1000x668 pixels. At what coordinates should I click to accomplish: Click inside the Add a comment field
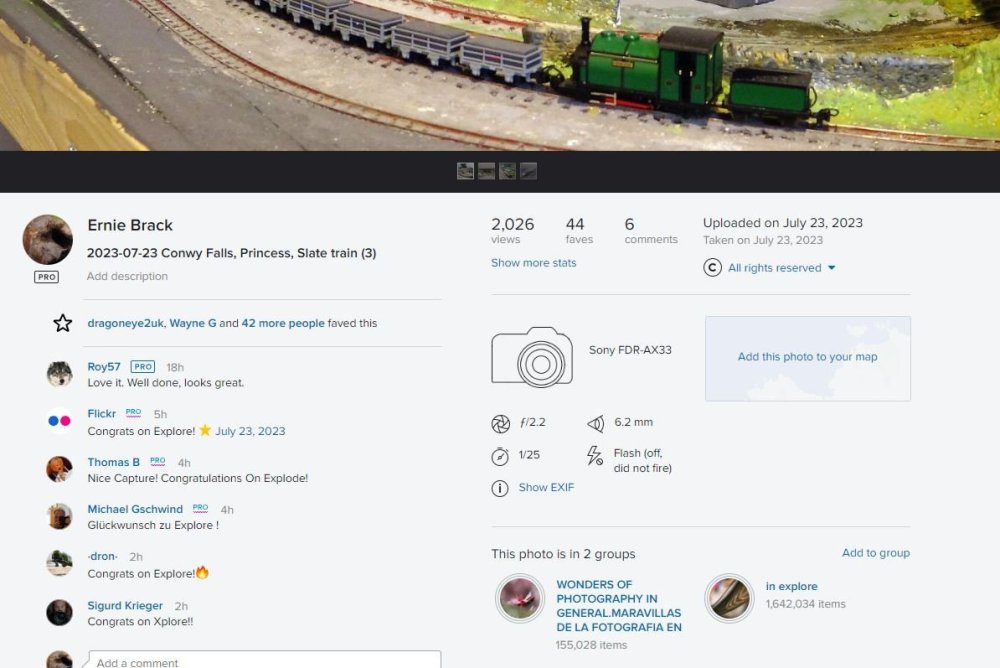(x=264, y=660)
